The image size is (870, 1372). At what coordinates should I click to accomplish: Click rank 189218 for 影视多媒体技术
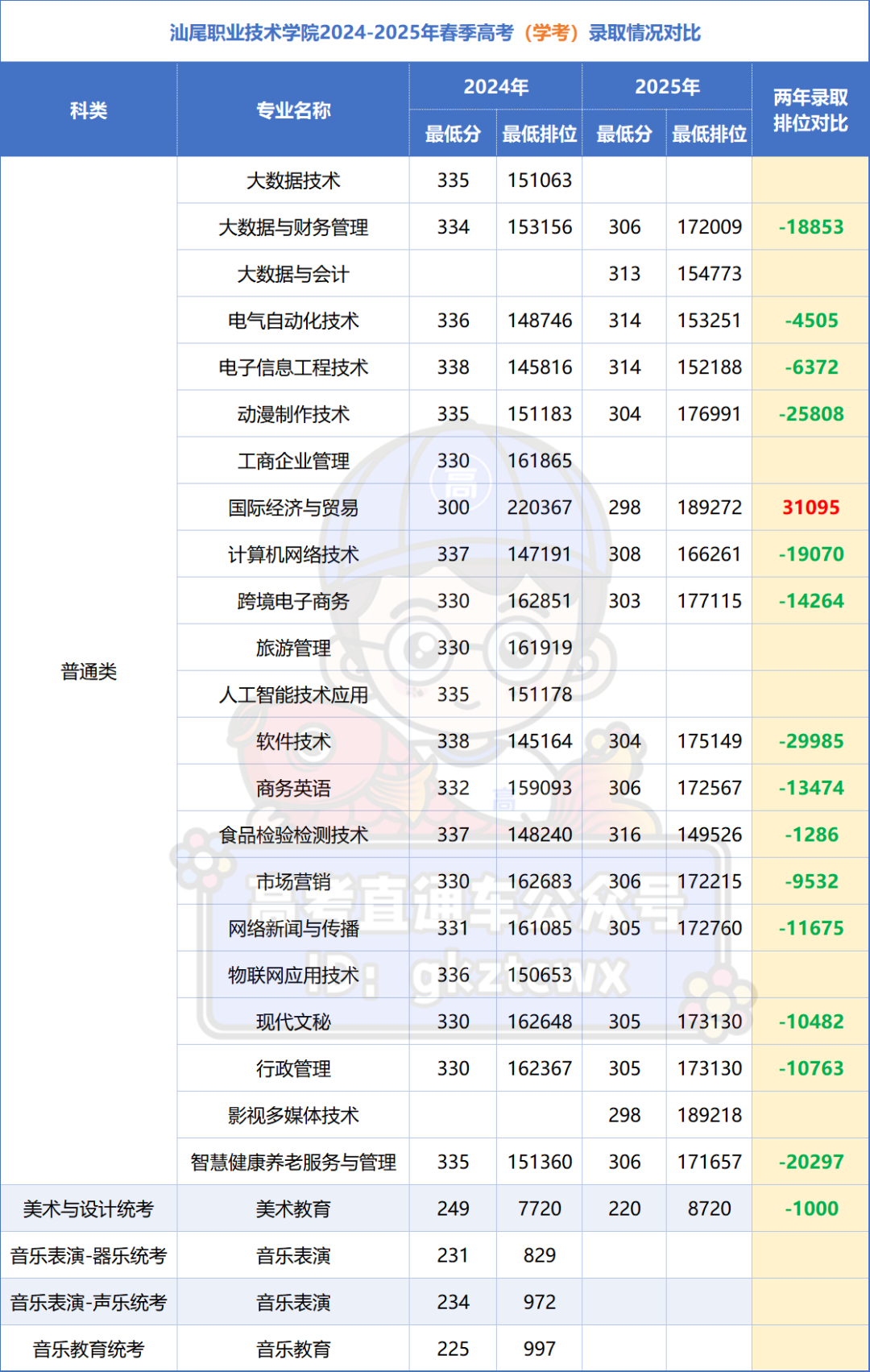pos(709,1115)
